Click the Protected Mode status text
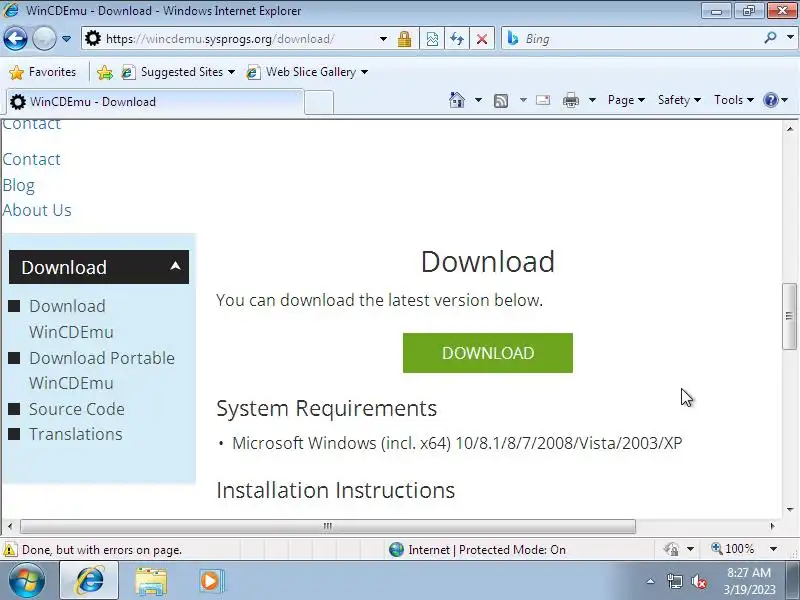Screen dimensions: 800x600 tap(512, 549)
